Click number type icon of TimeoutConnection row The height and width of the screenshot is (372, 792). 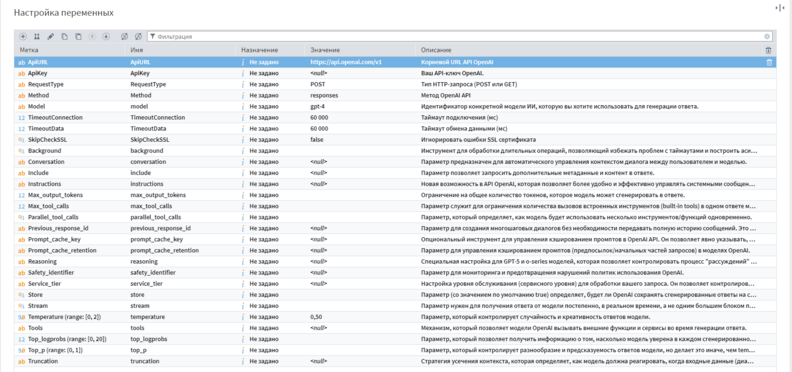click(x=21, y=117)
